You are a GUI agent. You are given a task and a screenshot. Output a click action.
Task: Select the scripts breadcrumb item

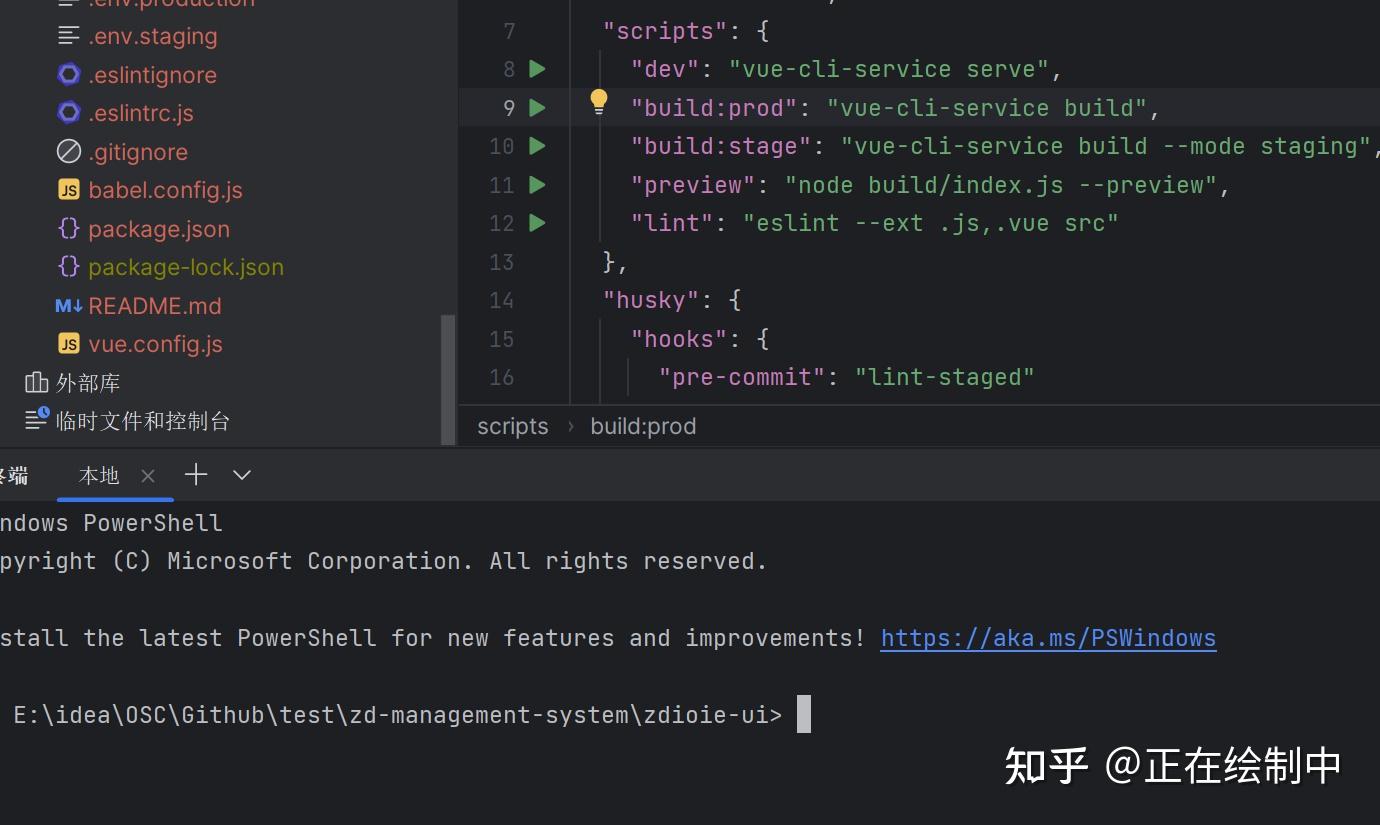[x=512, y=426]
